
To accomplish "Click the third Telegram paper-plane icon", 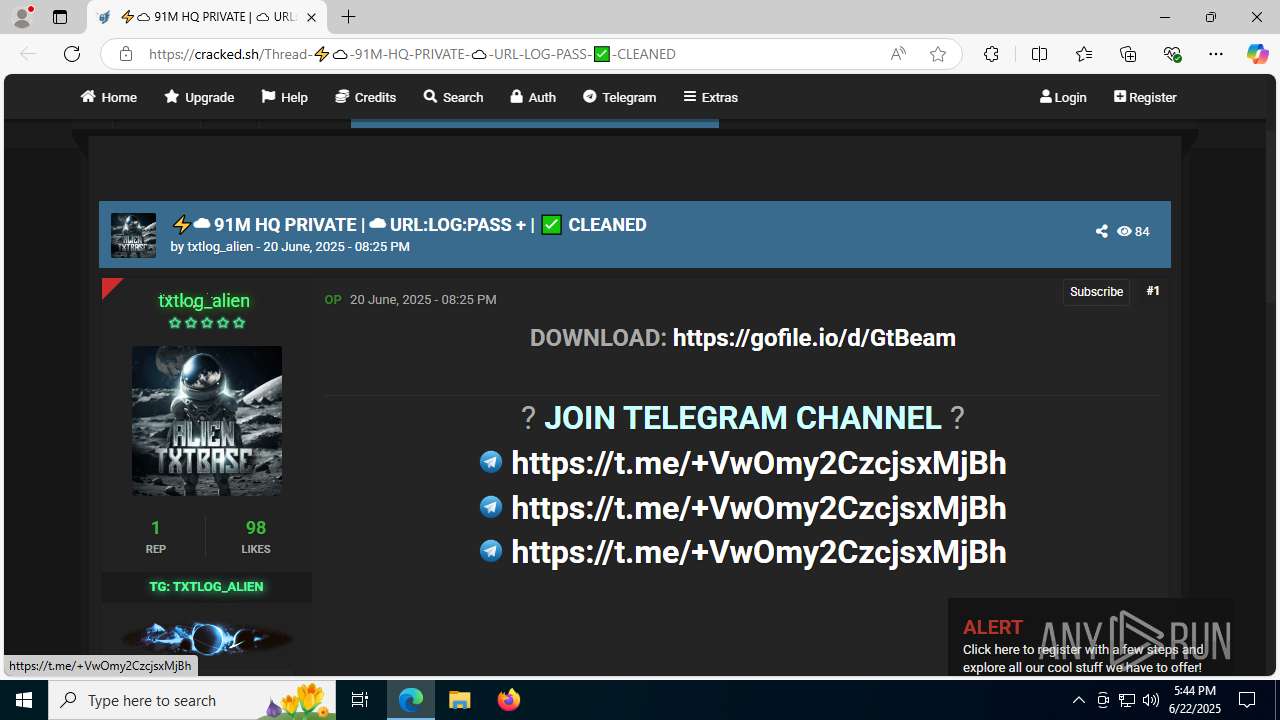I will 491,550.
